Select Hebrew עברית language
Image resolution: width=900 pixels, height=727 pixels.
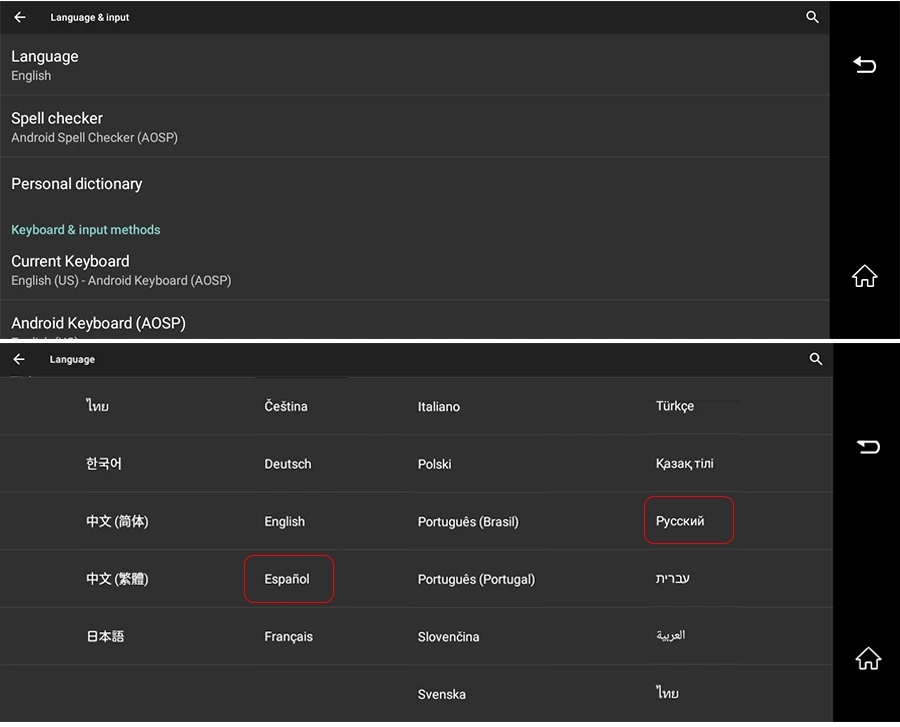click(x=673, y=578)
